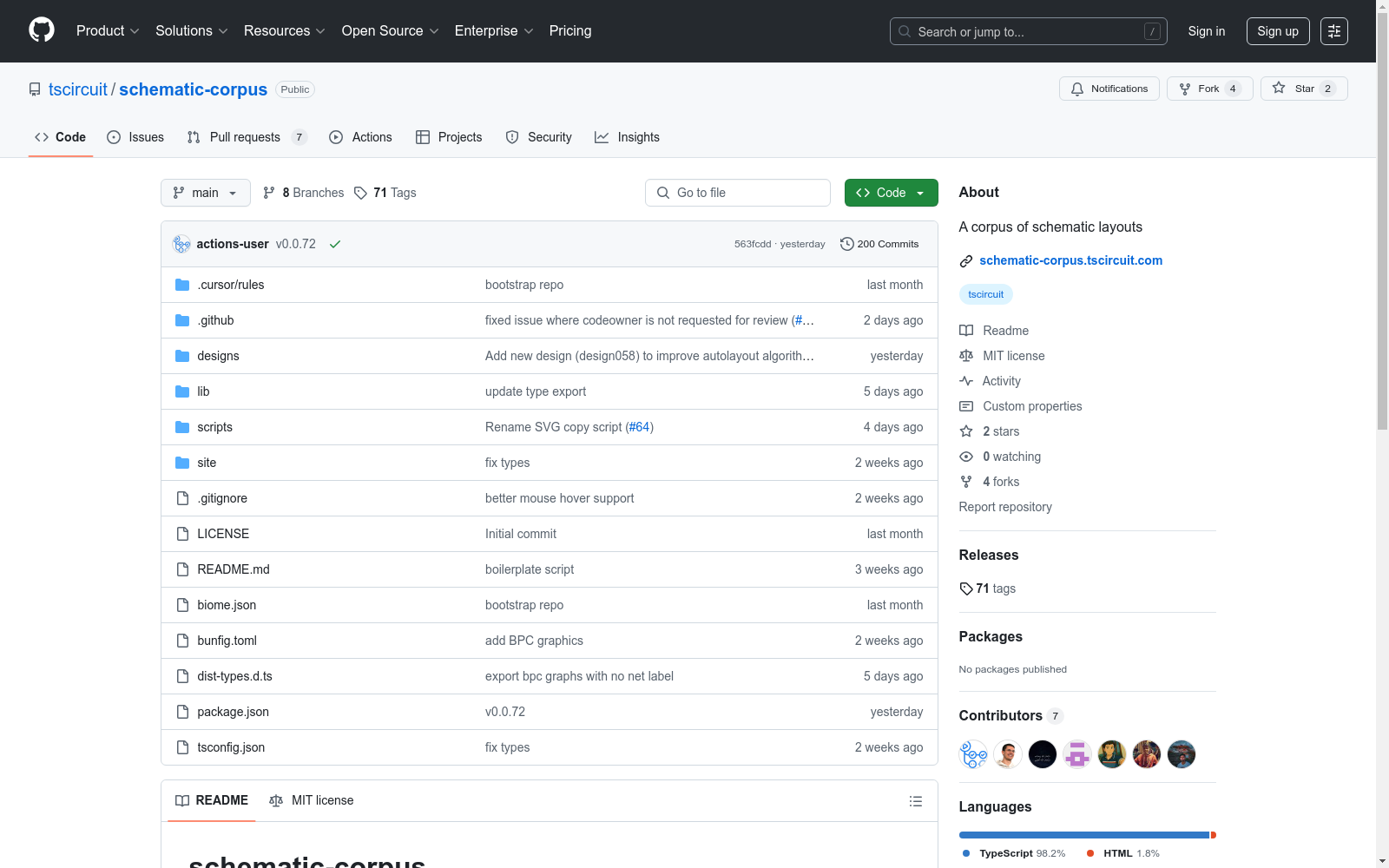
Task: Click the repository icon beside tscircuit
Action: [x=35, y=89]
